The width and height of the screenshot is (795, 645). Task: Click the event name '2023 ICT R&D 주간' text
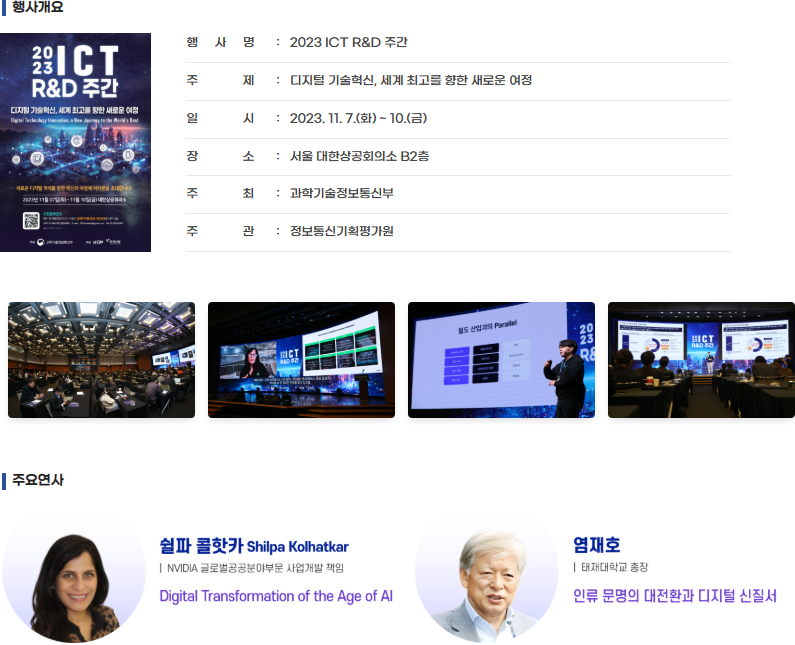[348, 43]
